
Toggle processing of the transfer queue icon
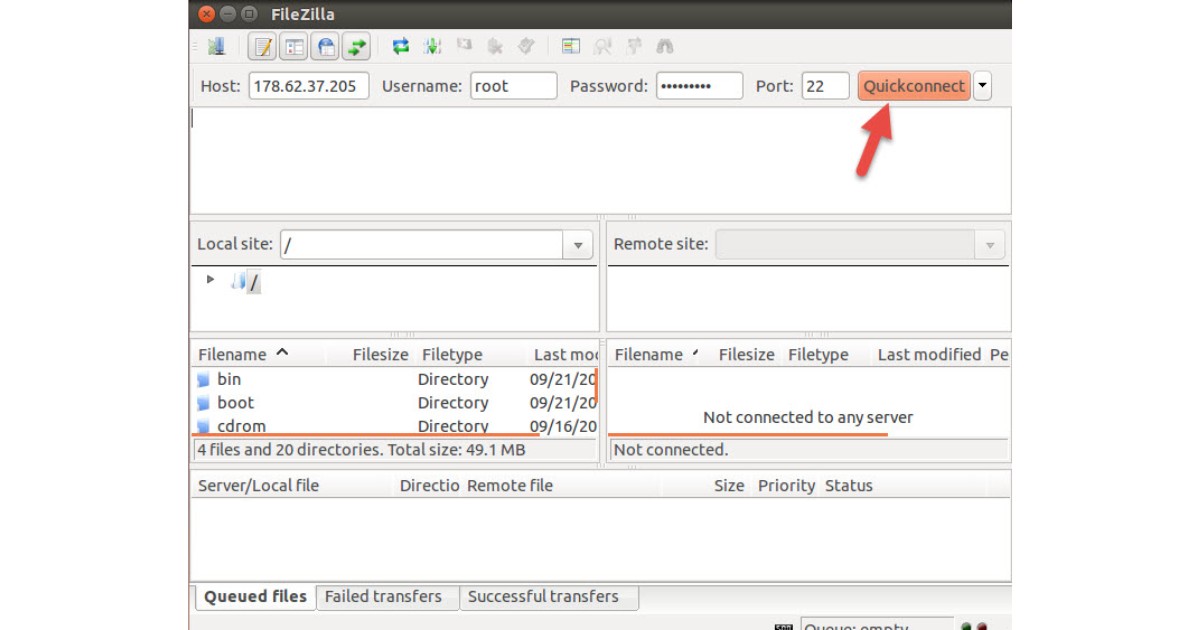(432, 46)
